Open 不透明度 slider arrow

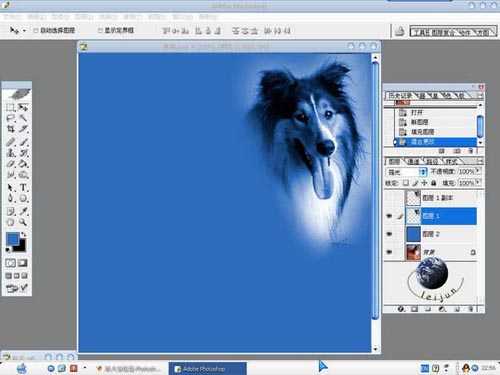point(478,171)
